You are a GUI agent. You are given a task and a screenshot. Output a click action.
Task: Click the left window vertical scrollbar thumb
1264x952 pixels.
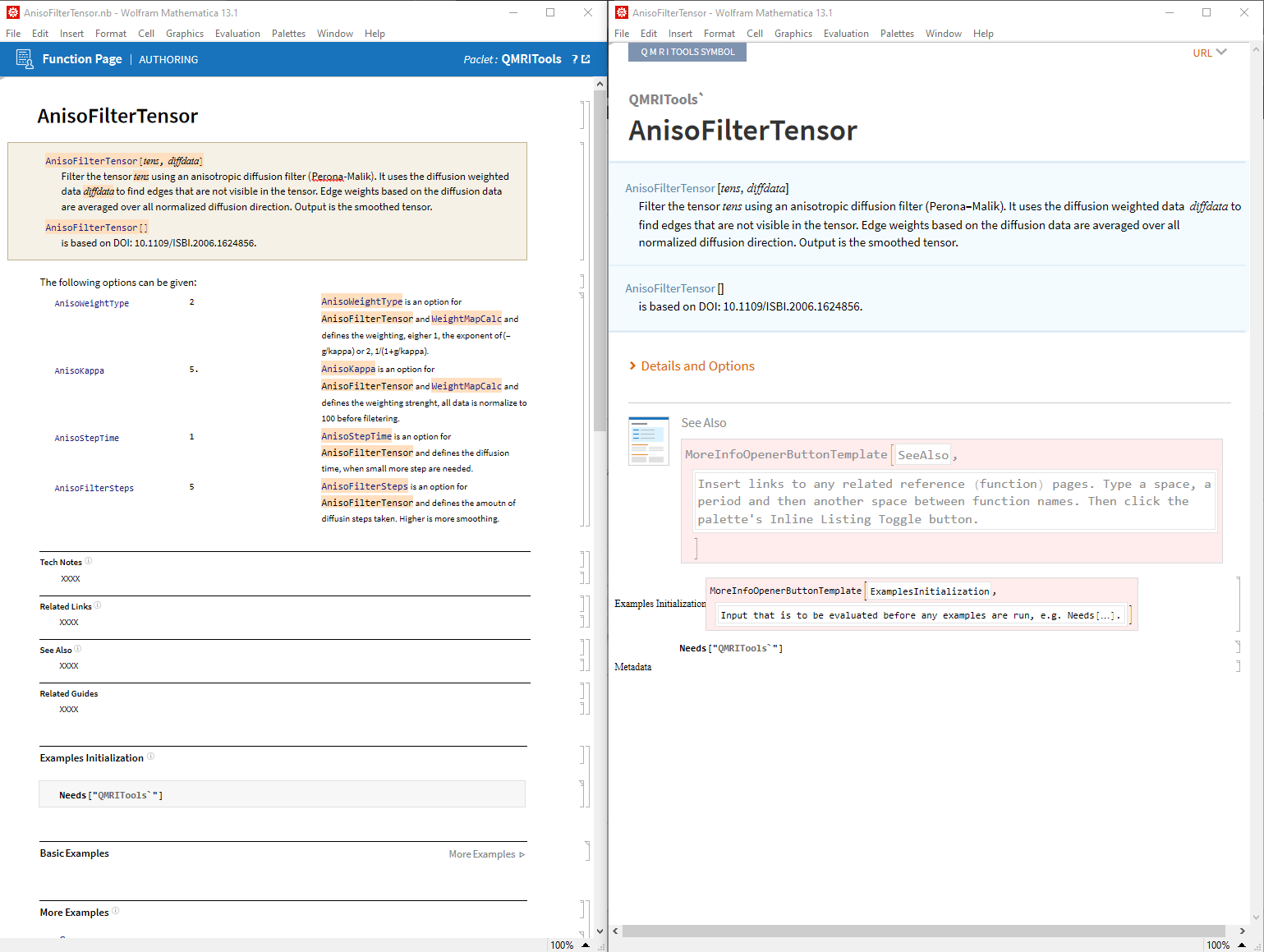pyautogui.click(x=600, y=261)
